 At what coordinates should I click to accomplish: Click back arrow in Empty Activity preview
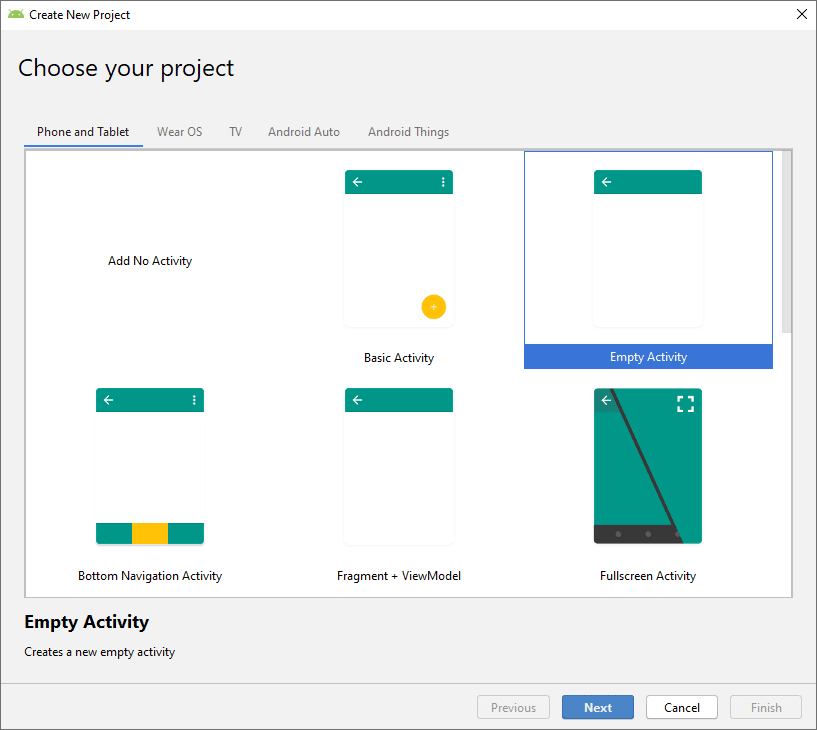(607, 182)
